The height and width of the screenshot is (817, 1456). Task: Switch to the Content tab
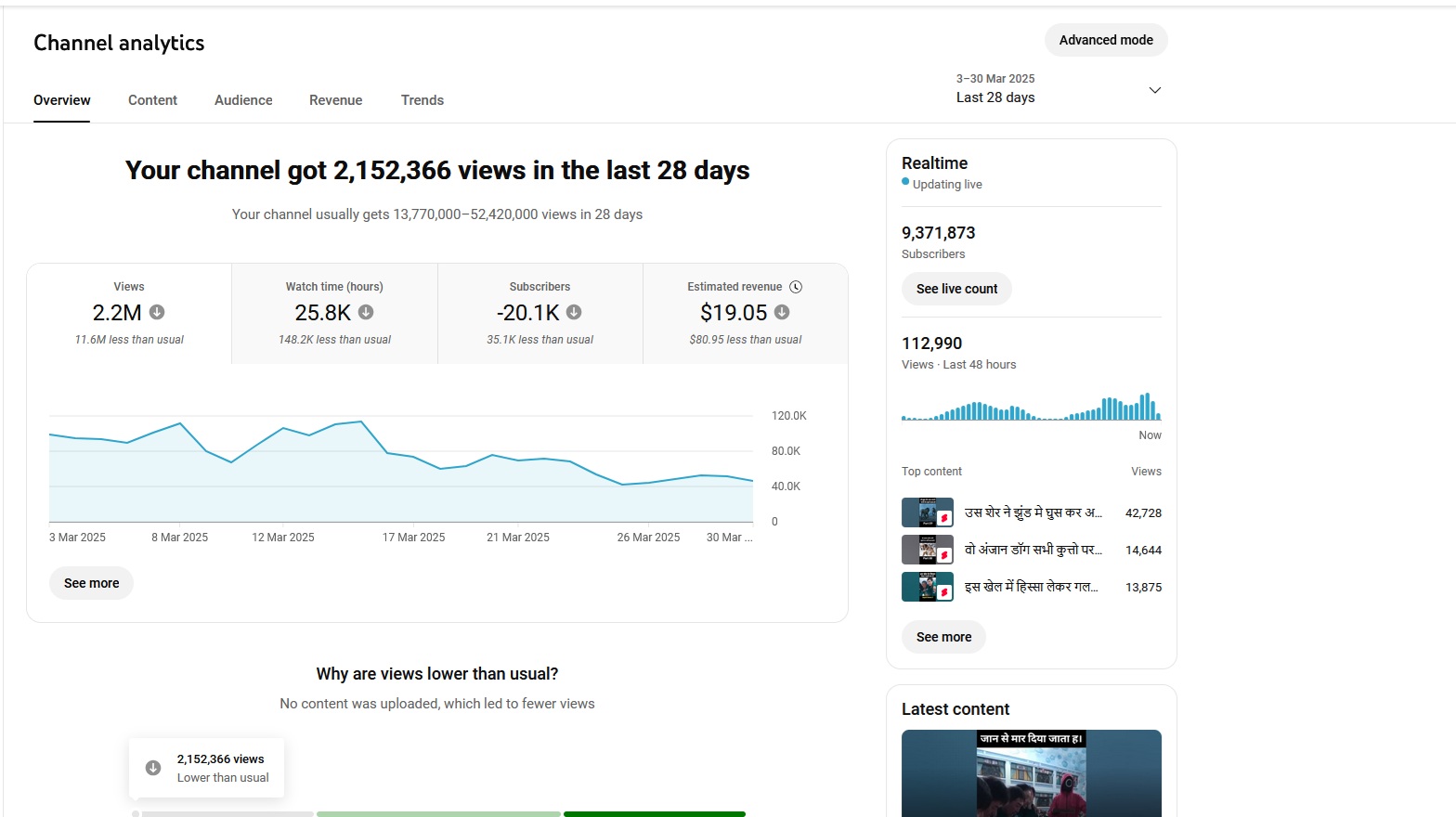(152, 100)
